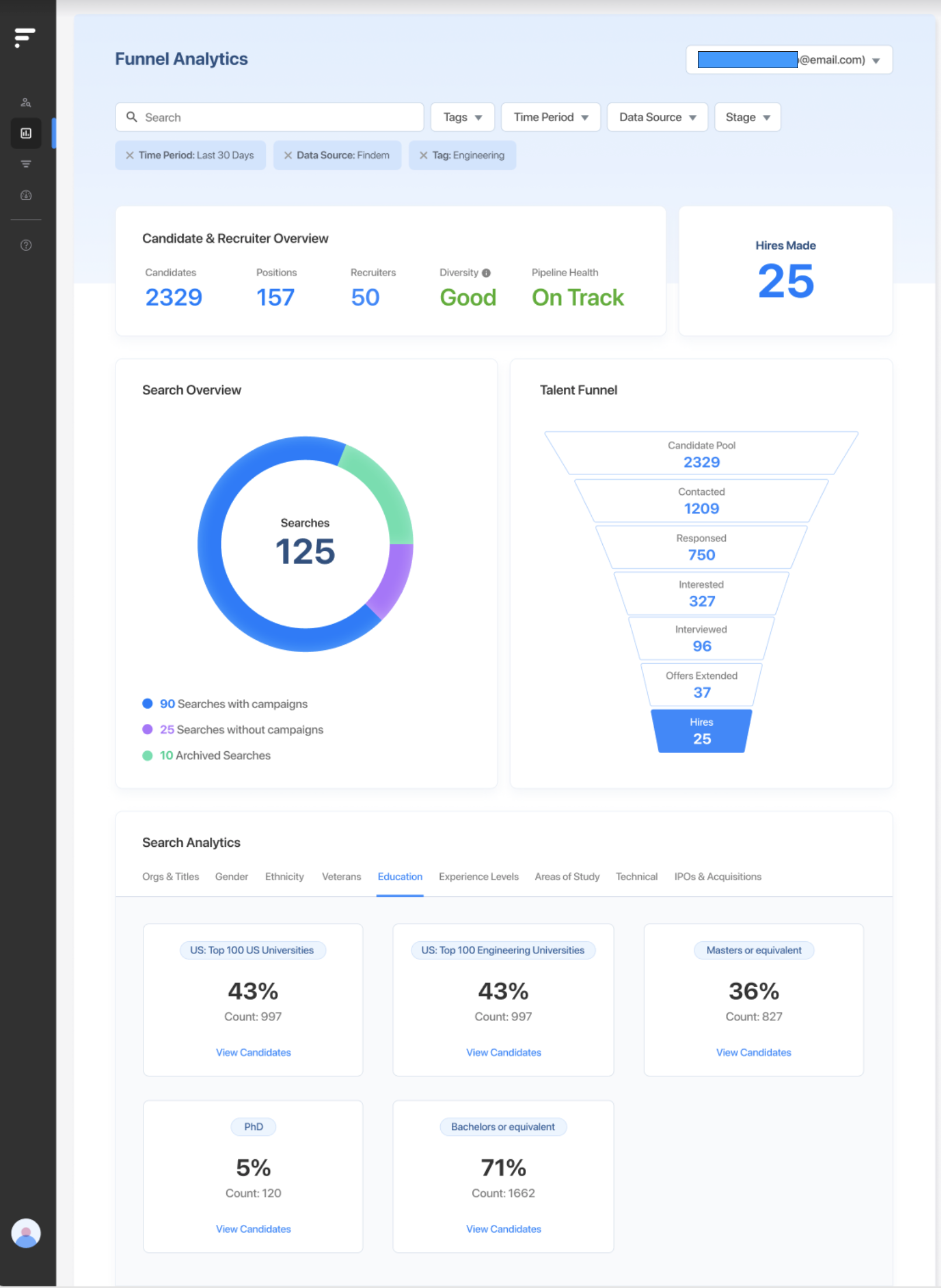
Task: Click the dashboard gauge icon in sidebar
Action: tap(26, 196)
